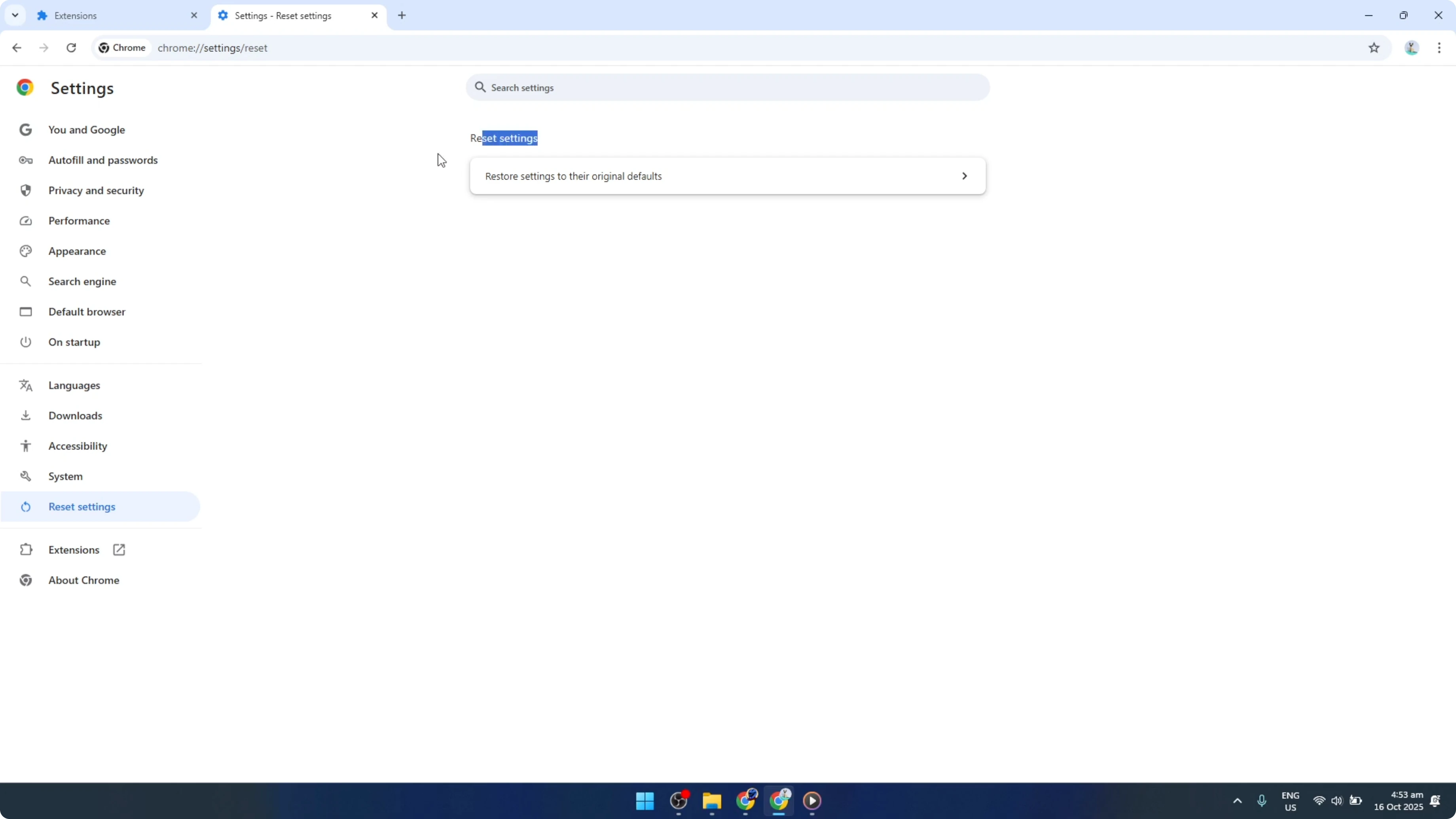Click the Search settings field
The image size is (1456, 819).
[727, 87]
